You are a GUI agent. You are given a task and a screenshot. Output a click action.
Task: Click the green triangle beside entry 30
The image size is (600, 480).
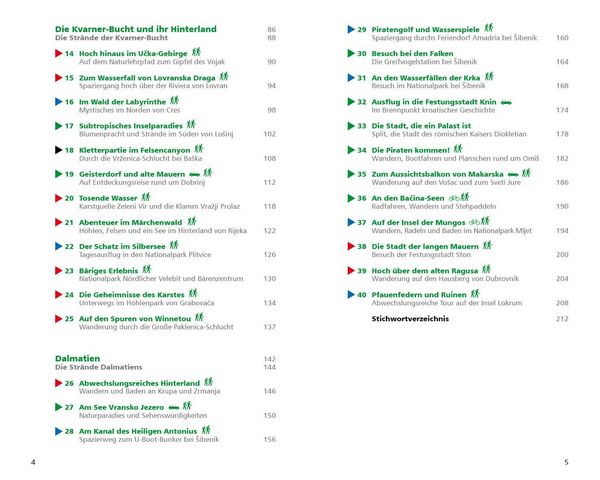tap(351, 54)
